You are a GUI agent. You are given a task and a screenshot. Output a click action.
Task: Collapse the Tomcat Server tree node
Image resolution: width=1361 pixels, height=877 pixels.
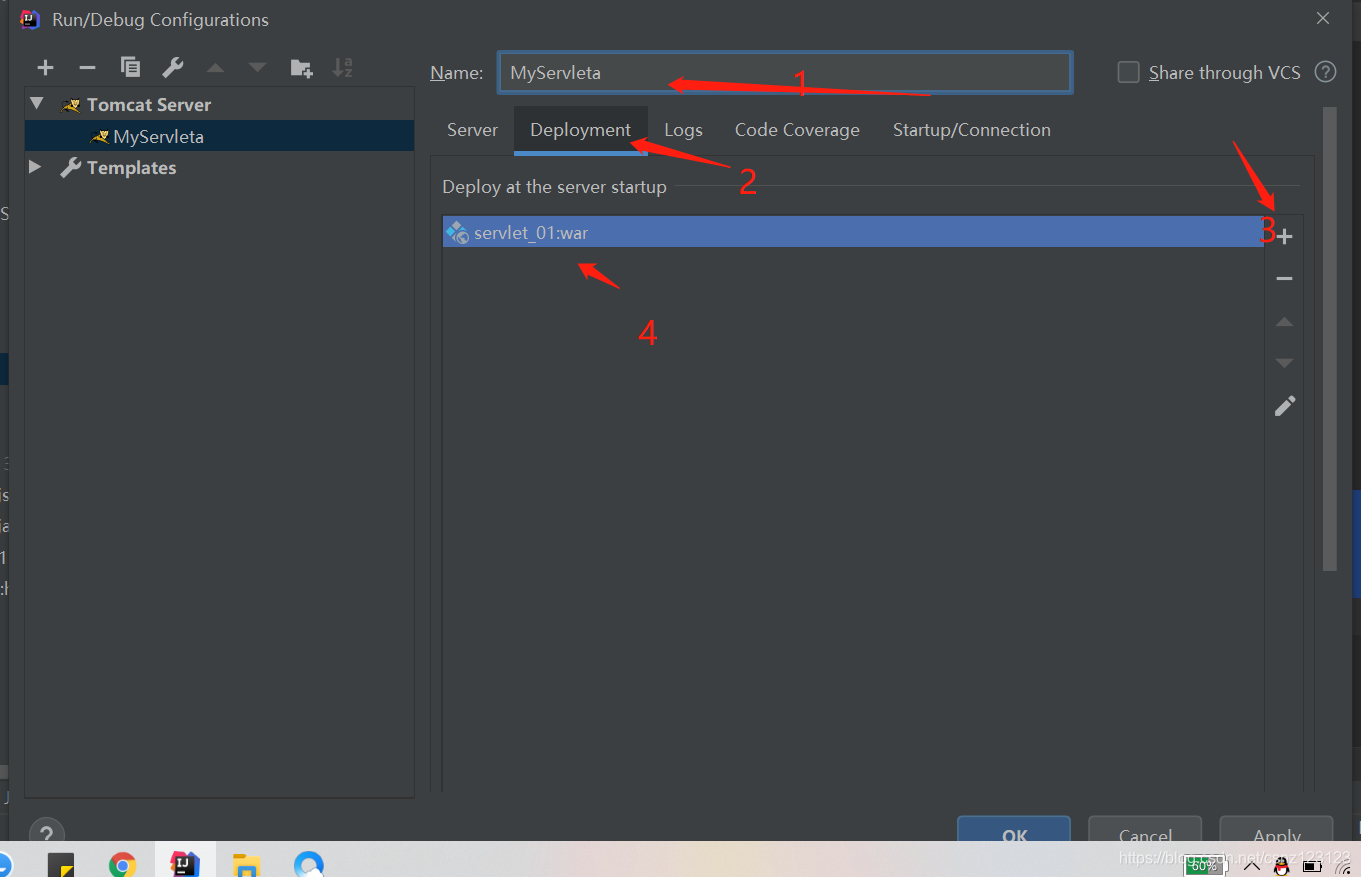37,104
